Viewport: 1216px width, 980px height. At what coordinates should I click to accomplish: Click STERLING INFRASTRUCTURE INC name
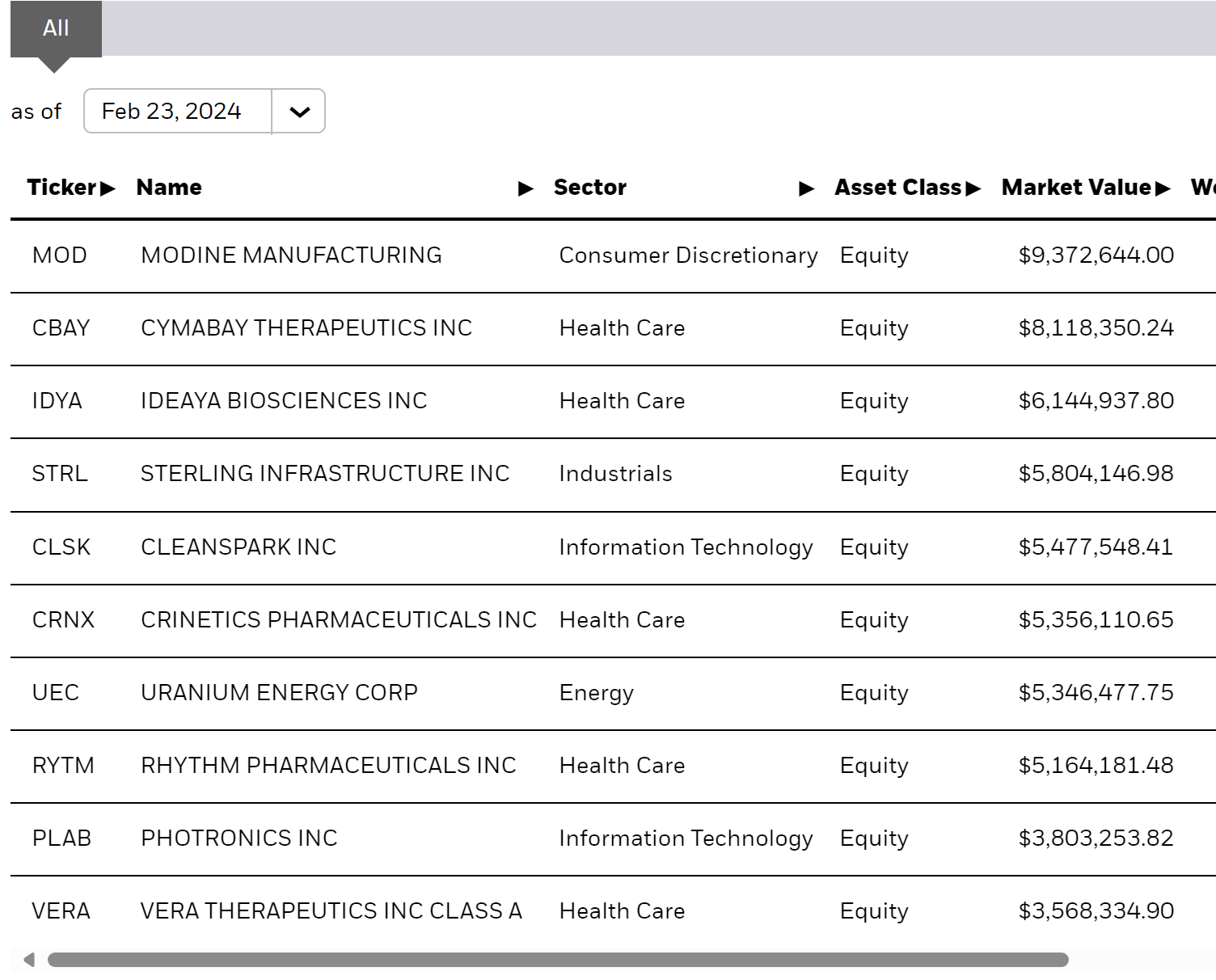325,474
